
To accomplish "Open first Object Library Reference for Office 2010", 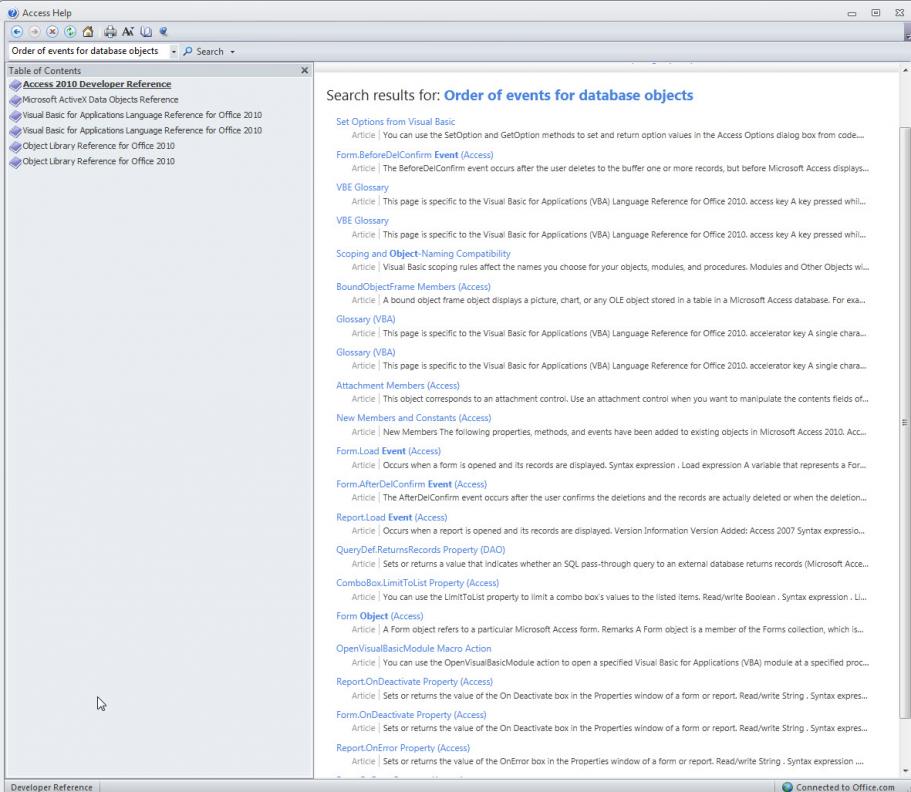I will coord(99,146).
